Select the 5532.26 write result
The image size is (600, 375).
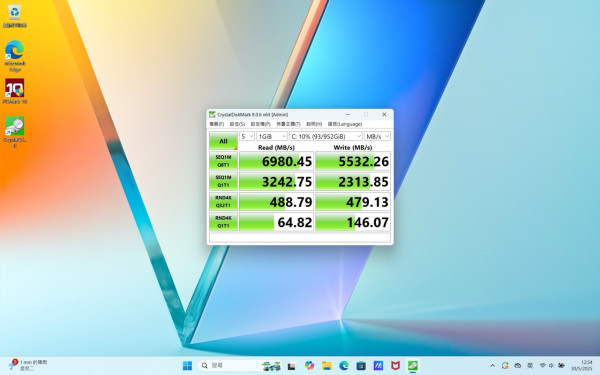click(353, 161)
